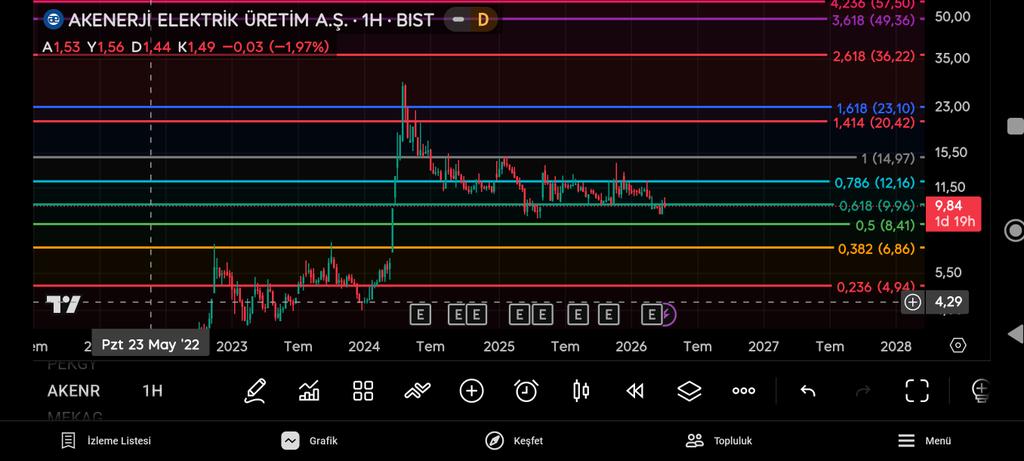Redo with the greyed-out forward arrow
1024x461 pixels.
click(x=863, y=390)
